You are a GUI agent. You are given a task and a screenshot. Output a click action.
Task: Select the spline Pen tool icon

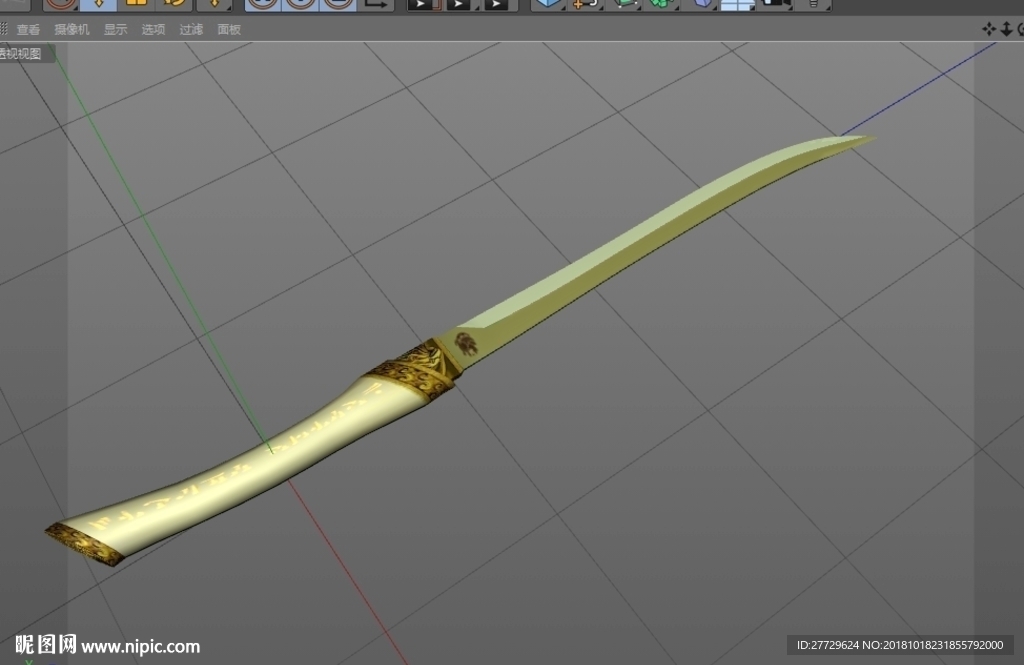(585, 4)
